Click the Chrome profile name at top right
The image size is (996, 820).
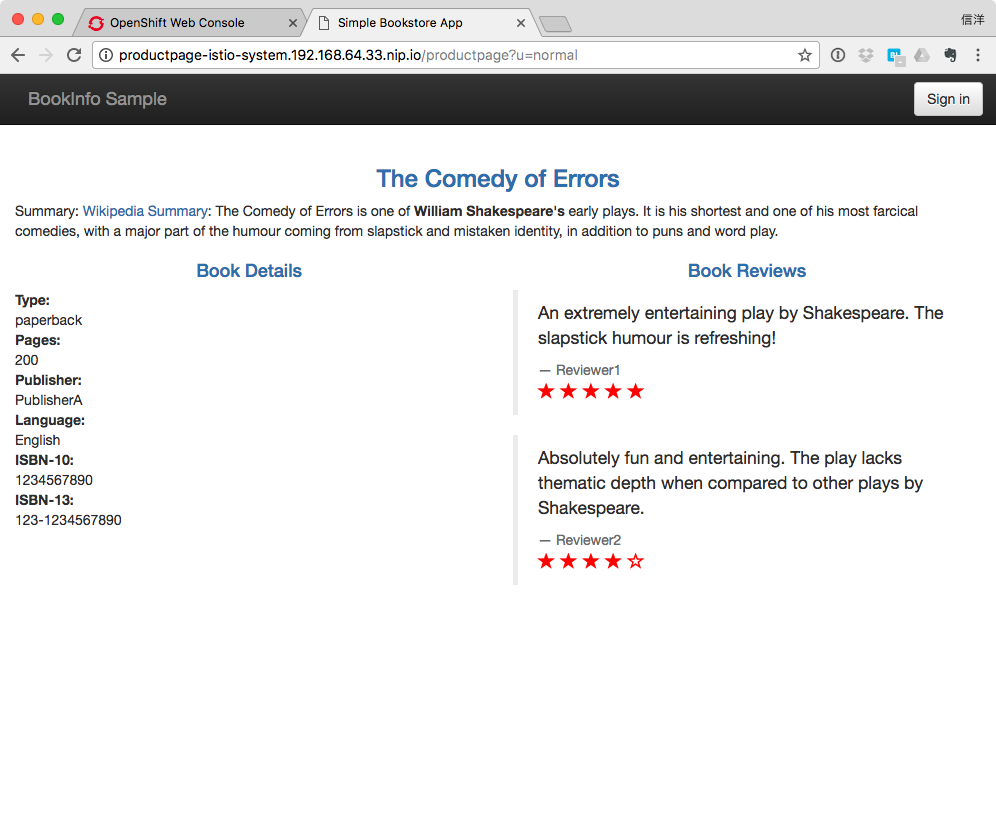tap(972, 20)
